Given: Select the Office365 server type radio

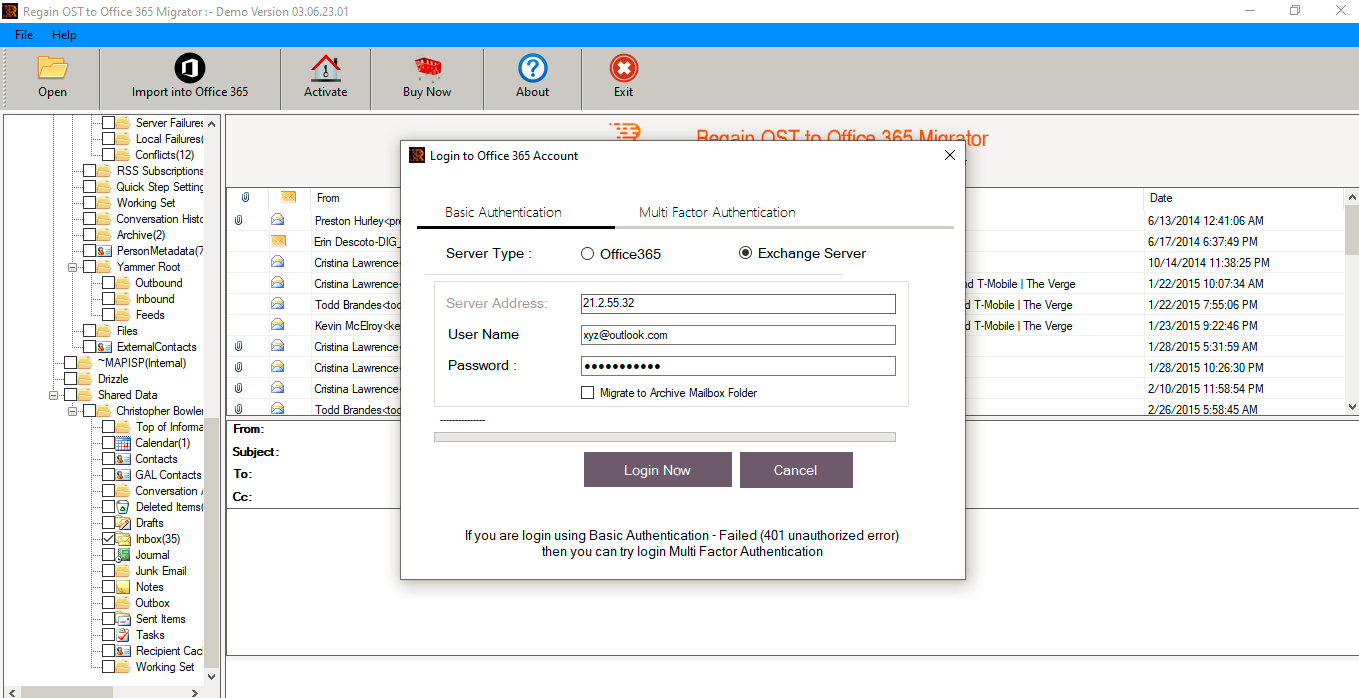Looking at the screenshot, I should [x=587, y=254].
